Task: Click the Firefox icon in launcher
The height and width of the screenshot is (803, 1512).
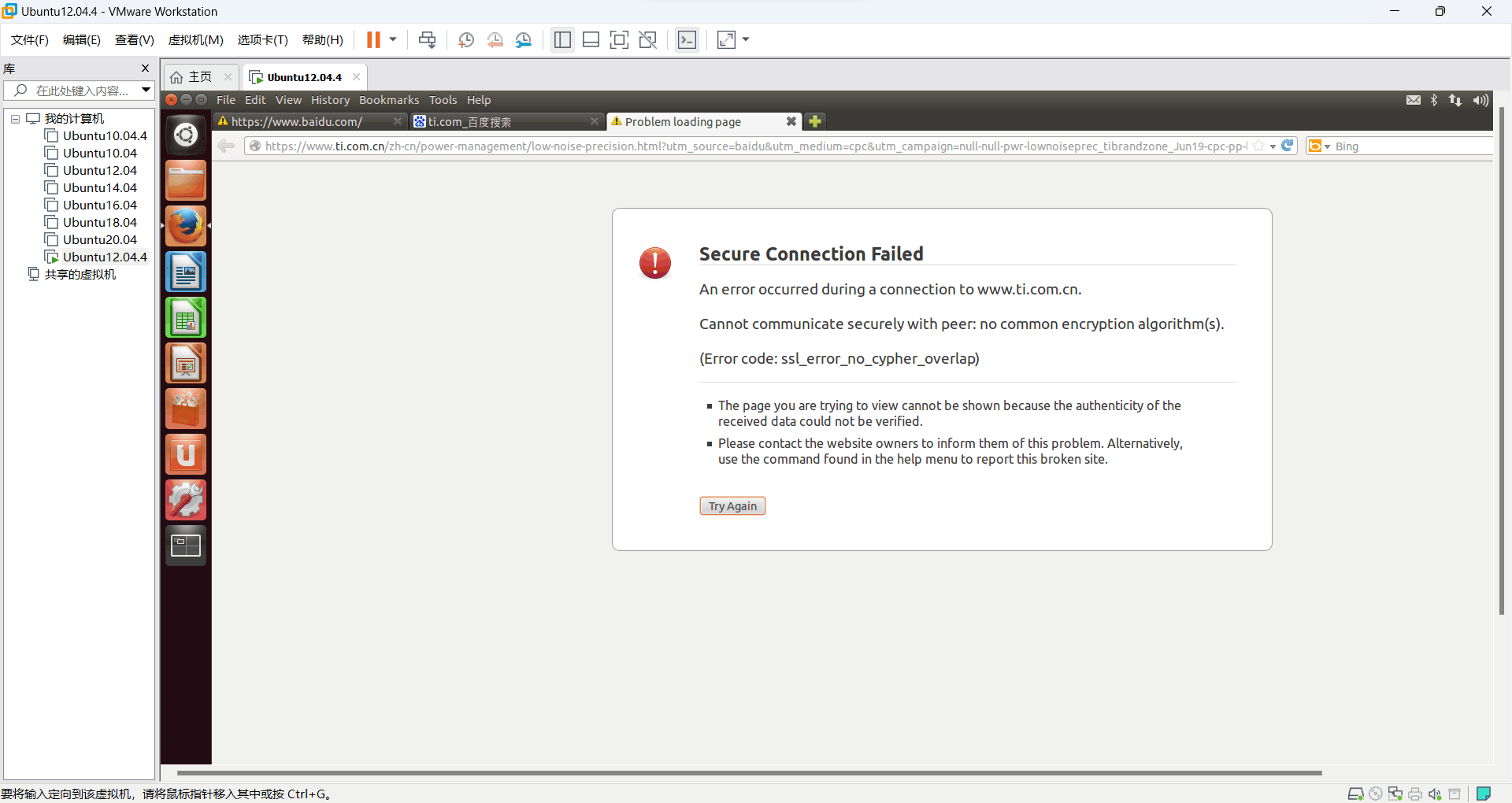Action: (186, 226)
